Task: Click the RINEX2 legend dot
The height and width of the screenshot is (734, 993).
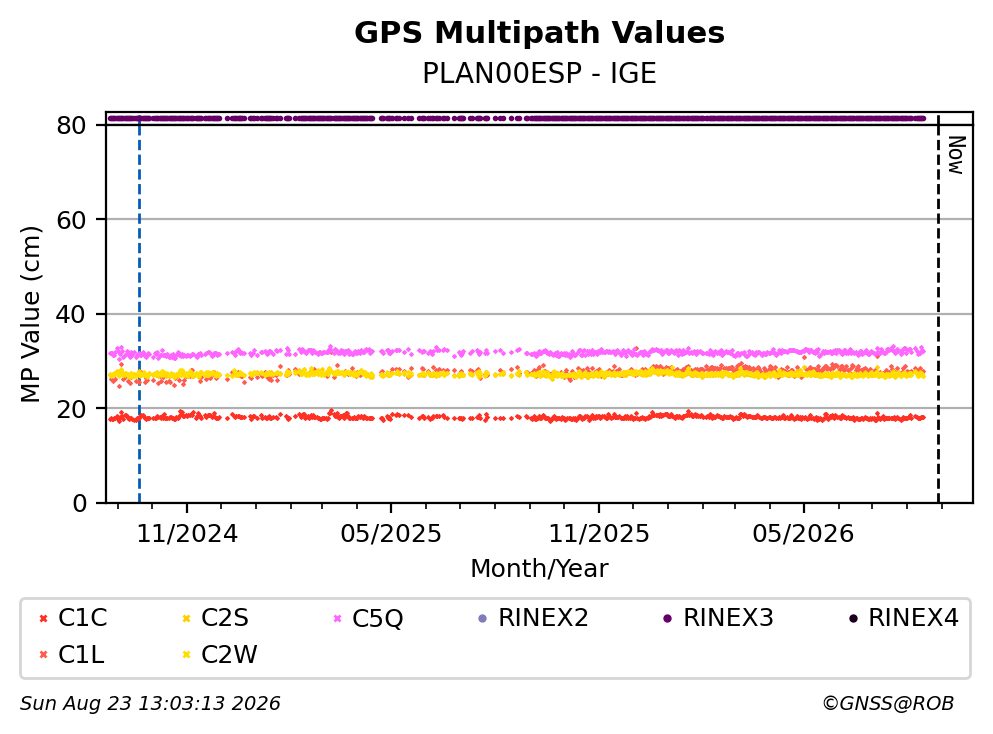Action: tap(483, 619)
